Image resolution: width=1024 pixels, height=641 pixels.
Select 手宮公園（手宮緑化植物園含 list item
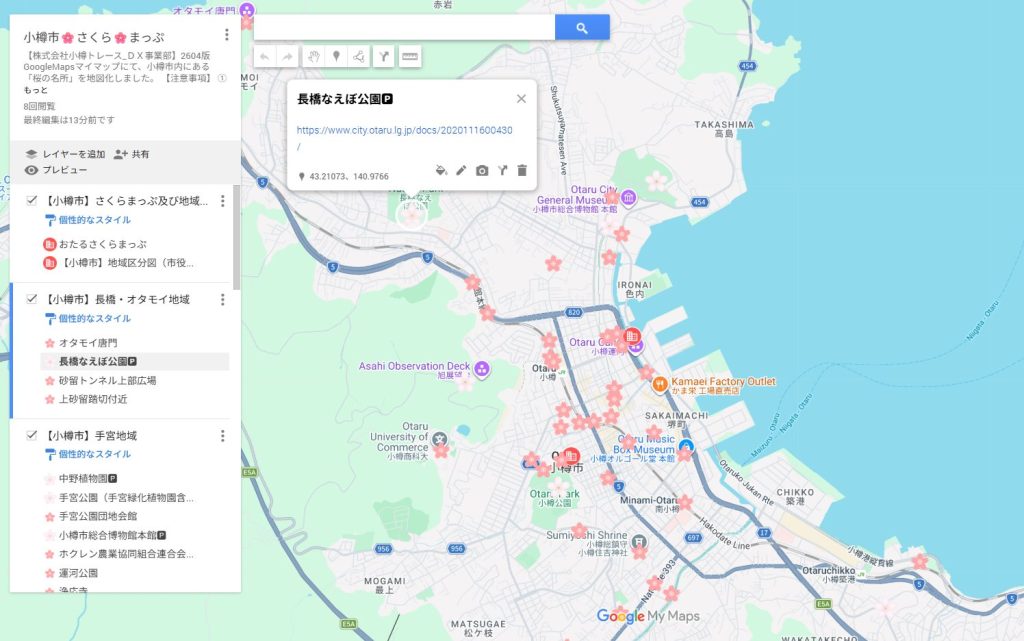[135, 497]
